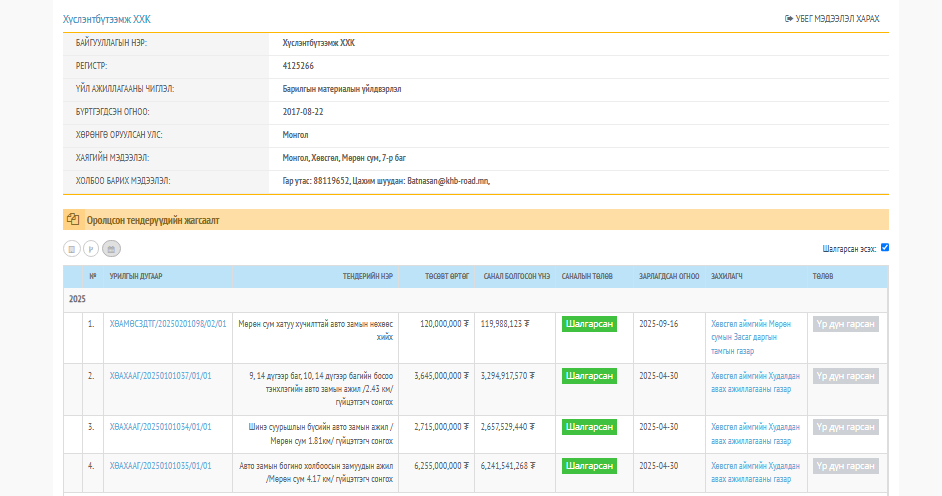This screenshot has width=942, height=496.
Task: Open tender ХӨАХААГ/20250101035/01/01 link
Action: pyautogui.click(x=160, y=466)
